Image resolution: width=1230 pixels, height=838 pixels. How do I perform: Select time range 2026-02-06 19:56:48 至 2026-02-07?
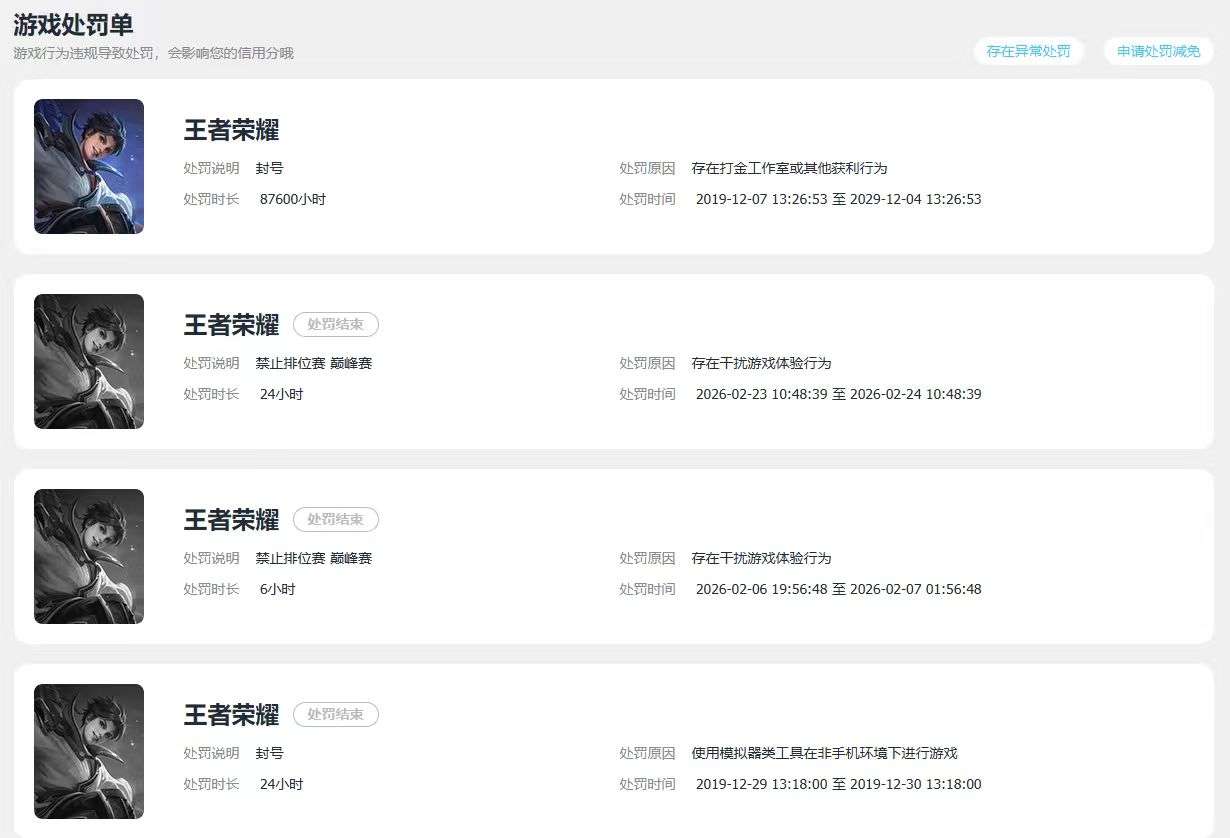click(x=838, y=589)
